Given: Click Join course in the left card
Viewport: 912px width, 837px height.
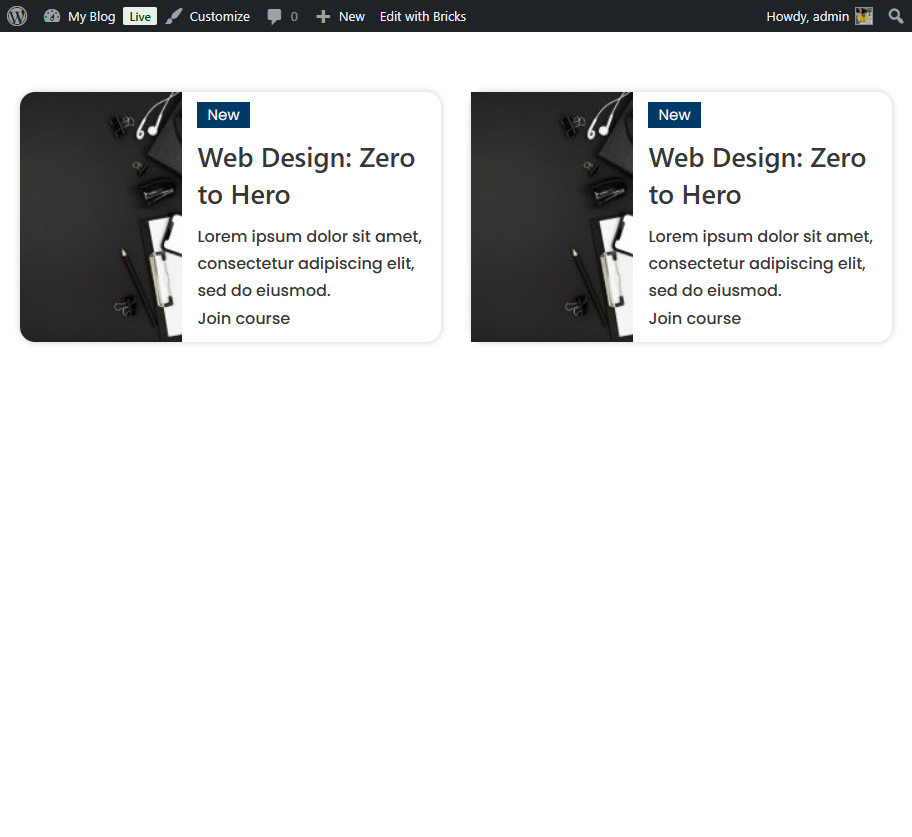Looking at the screenshot, I should coord(244,318).
